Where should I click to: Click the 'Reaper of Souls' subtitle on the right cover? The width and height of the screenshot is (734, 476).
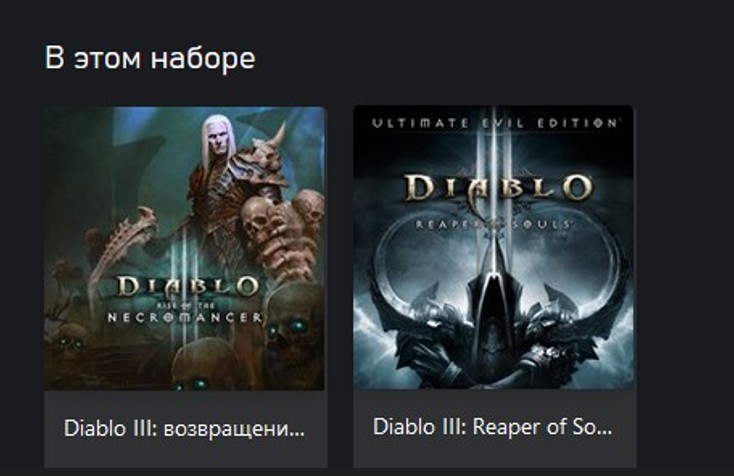492,224
